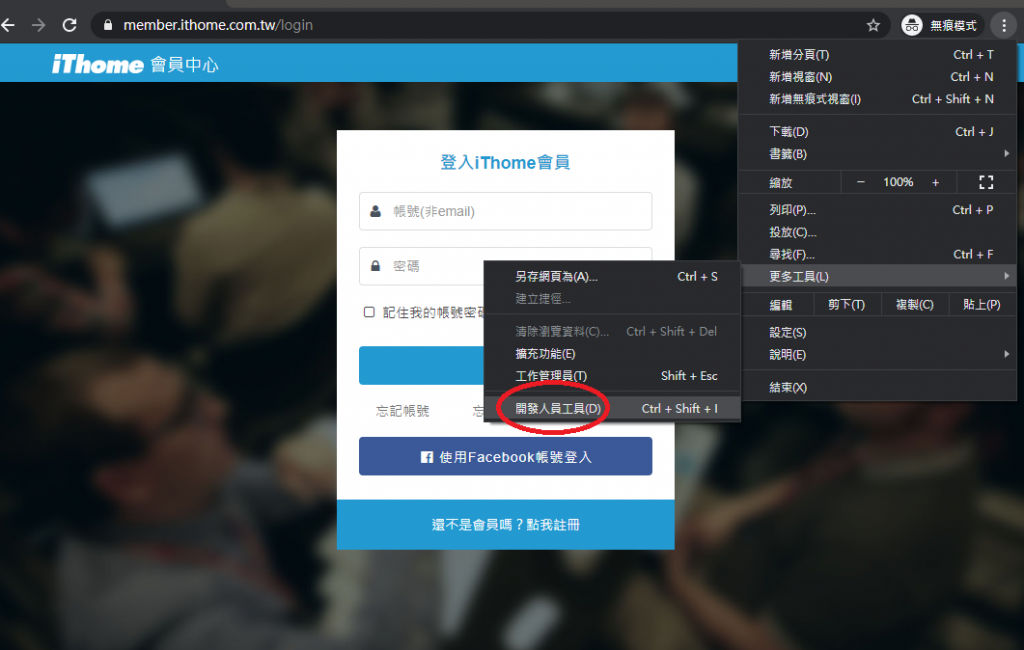
Task: Click the 帳號(非email) input field
Action: (x=505, y=211)
